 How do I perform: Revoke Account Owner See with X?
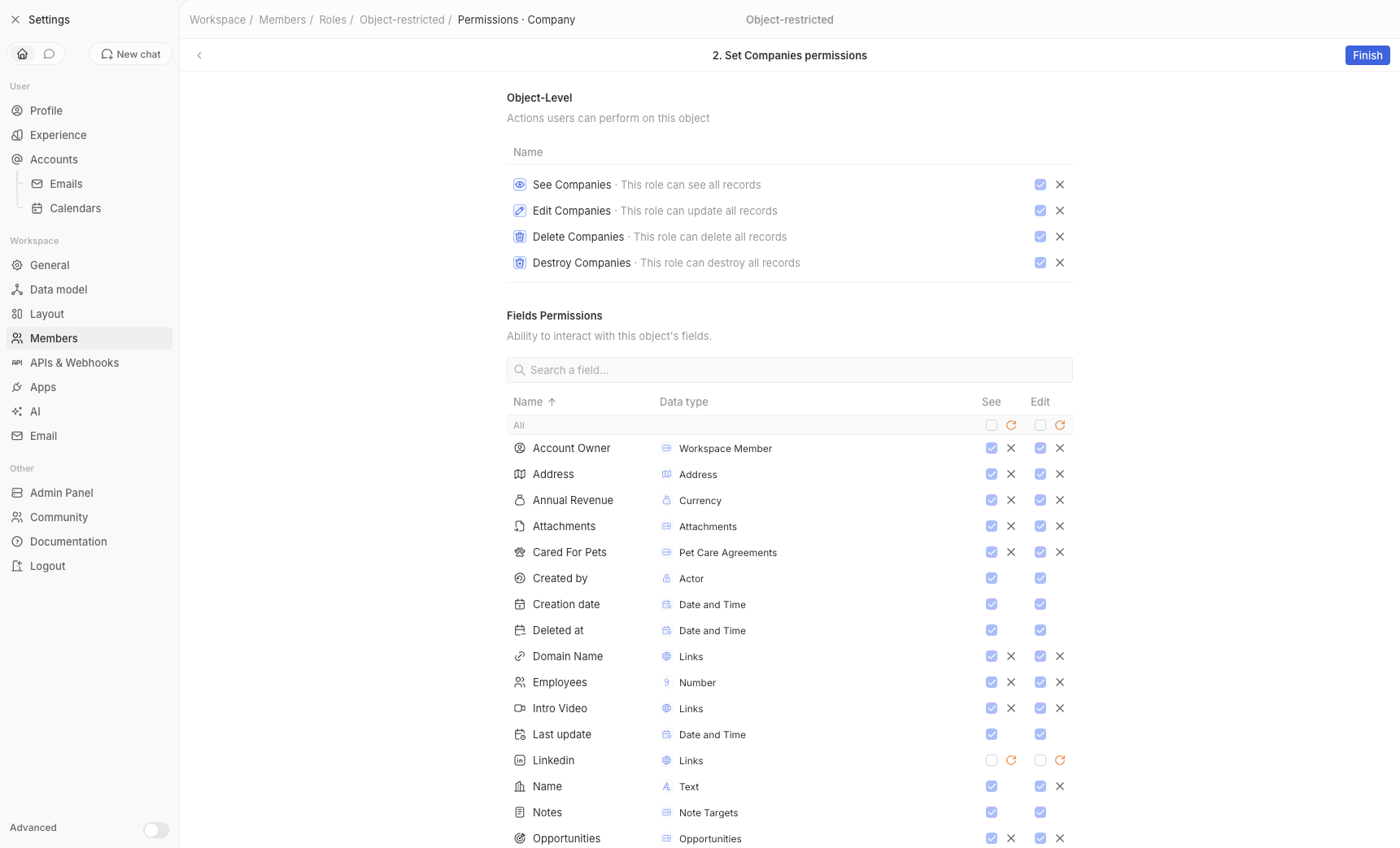[1011, 448]
